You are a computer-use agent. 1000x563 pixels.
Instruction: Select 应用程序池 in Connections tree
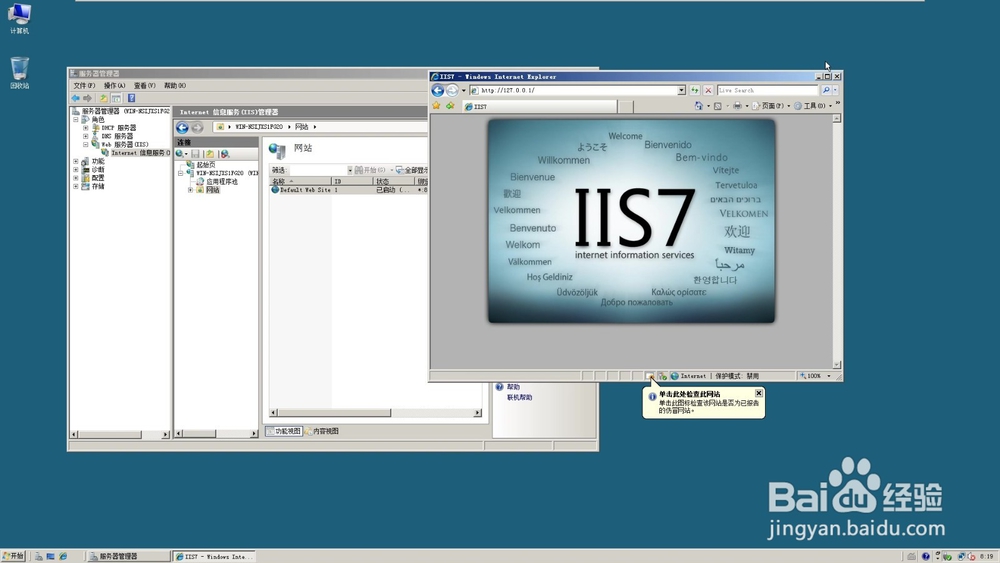click(x=221, y=181)
